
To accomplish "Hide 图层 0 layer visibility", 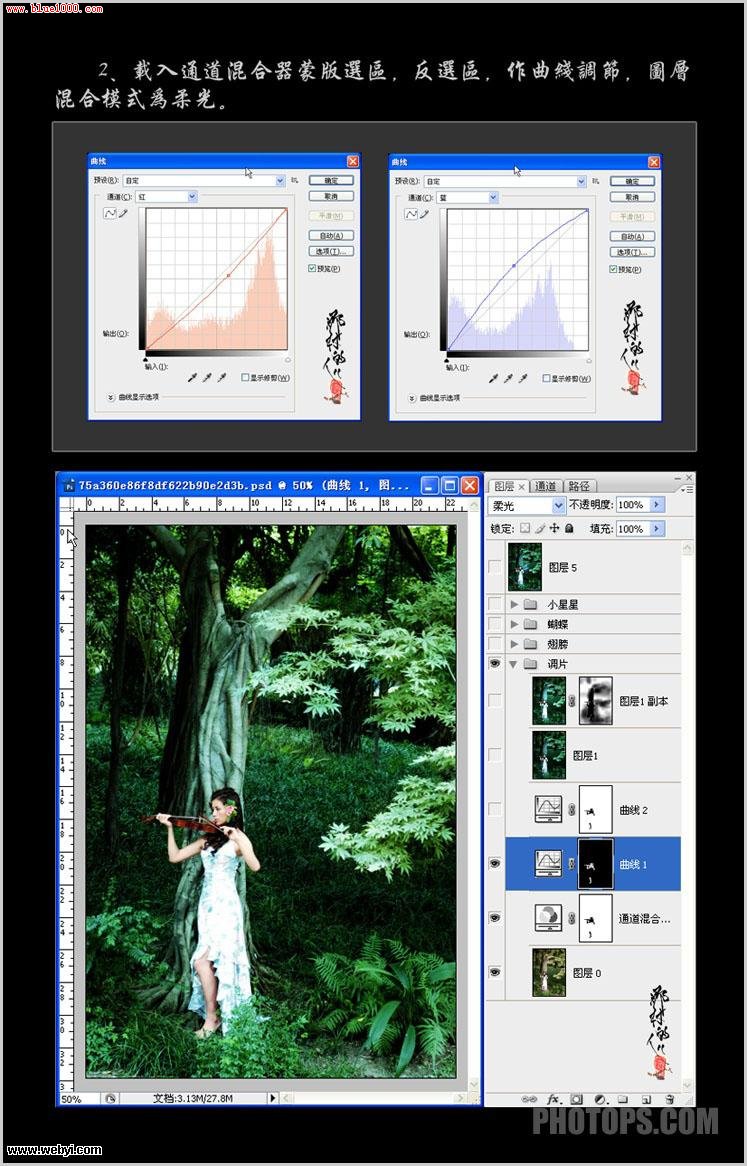I will 495,972.
